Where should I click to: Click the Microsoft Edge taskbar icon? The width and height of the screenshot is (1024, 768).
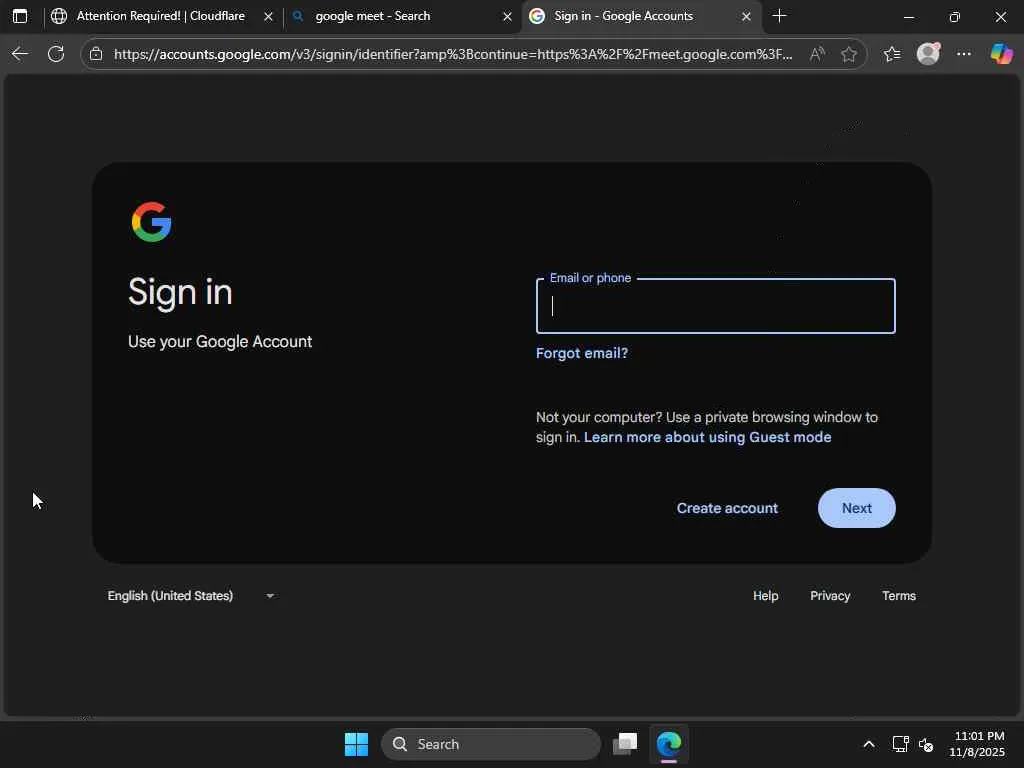click(x=669, y=744)
